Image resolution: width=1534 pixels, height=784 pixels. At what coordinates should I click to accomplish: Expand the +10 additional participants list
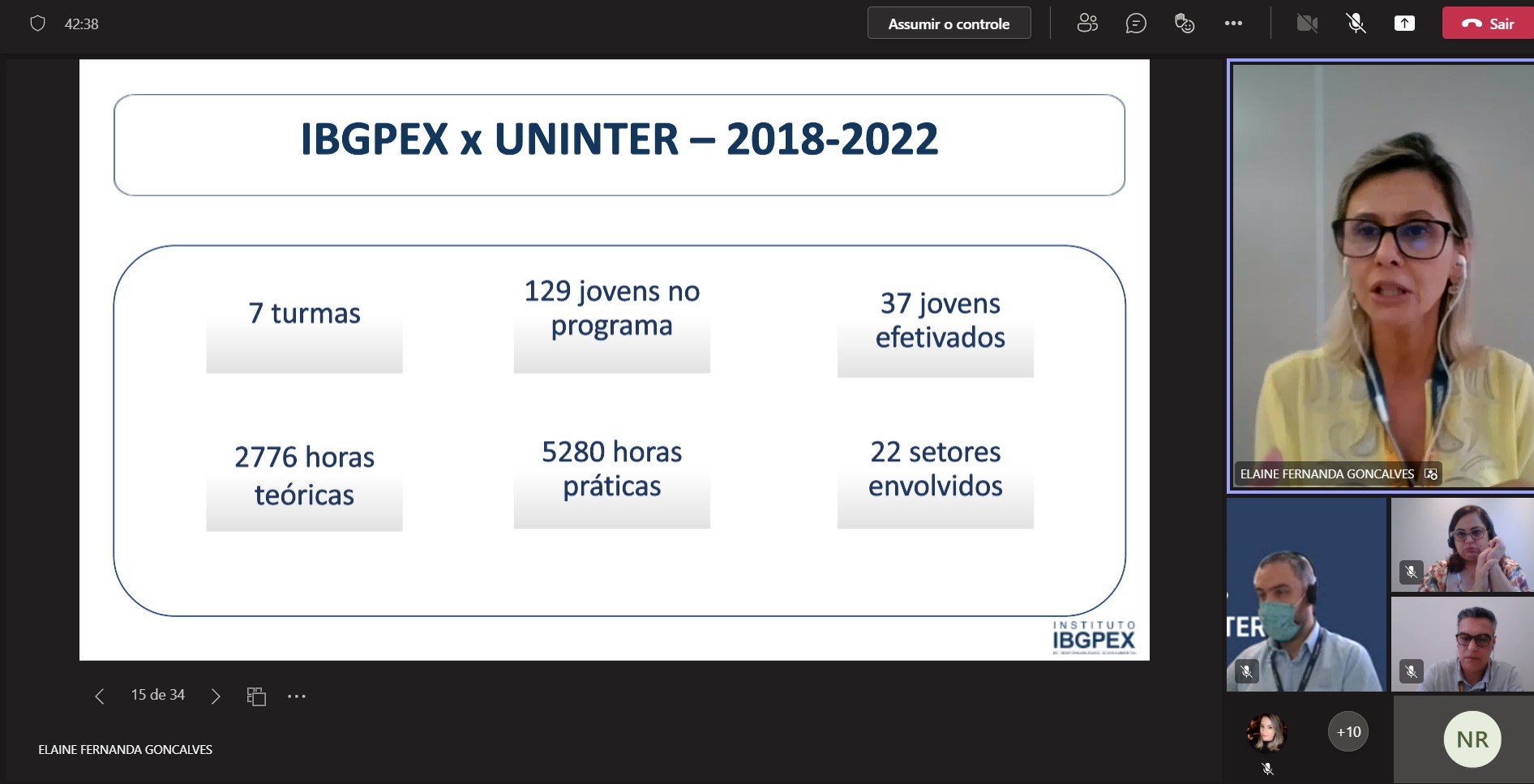[x=1348, y=732]
